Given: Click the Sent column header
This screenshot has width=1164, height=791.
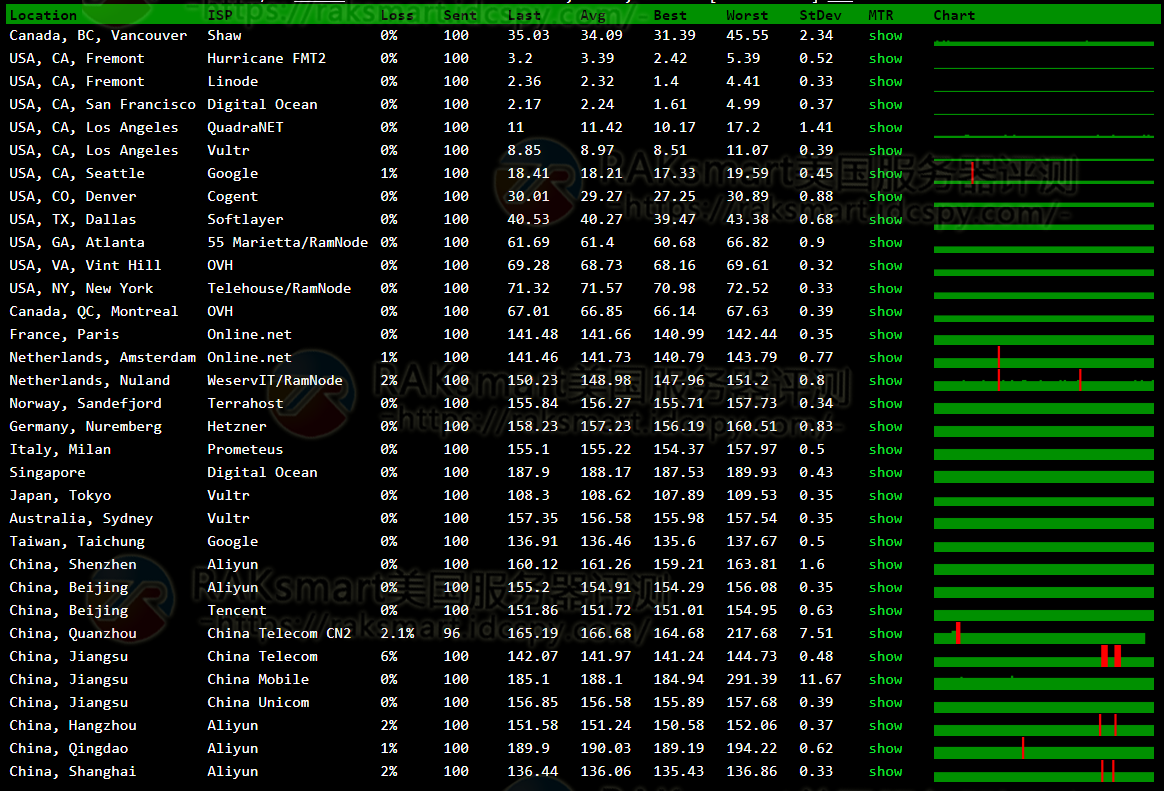Looking at the screenshot, I should coord(460,16).
